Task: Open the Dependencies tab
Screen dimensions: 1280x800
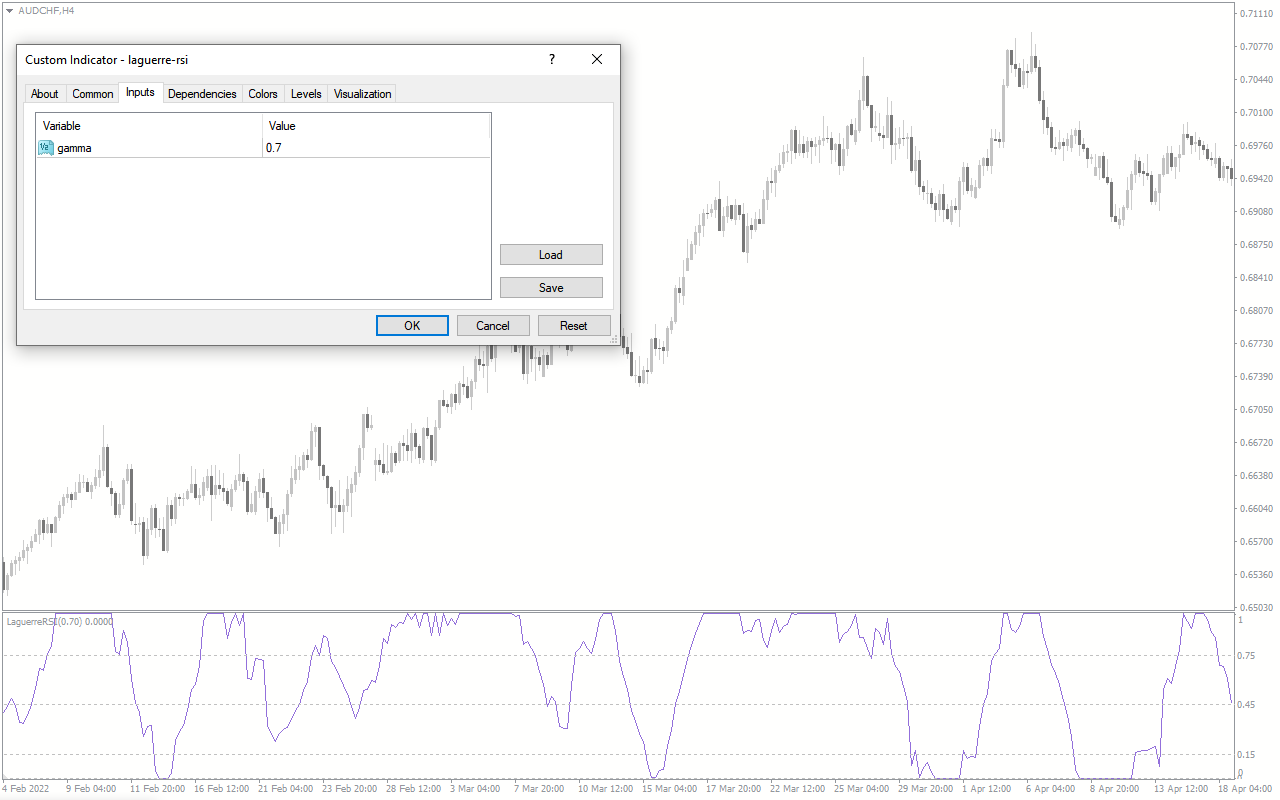Action: 202,94
